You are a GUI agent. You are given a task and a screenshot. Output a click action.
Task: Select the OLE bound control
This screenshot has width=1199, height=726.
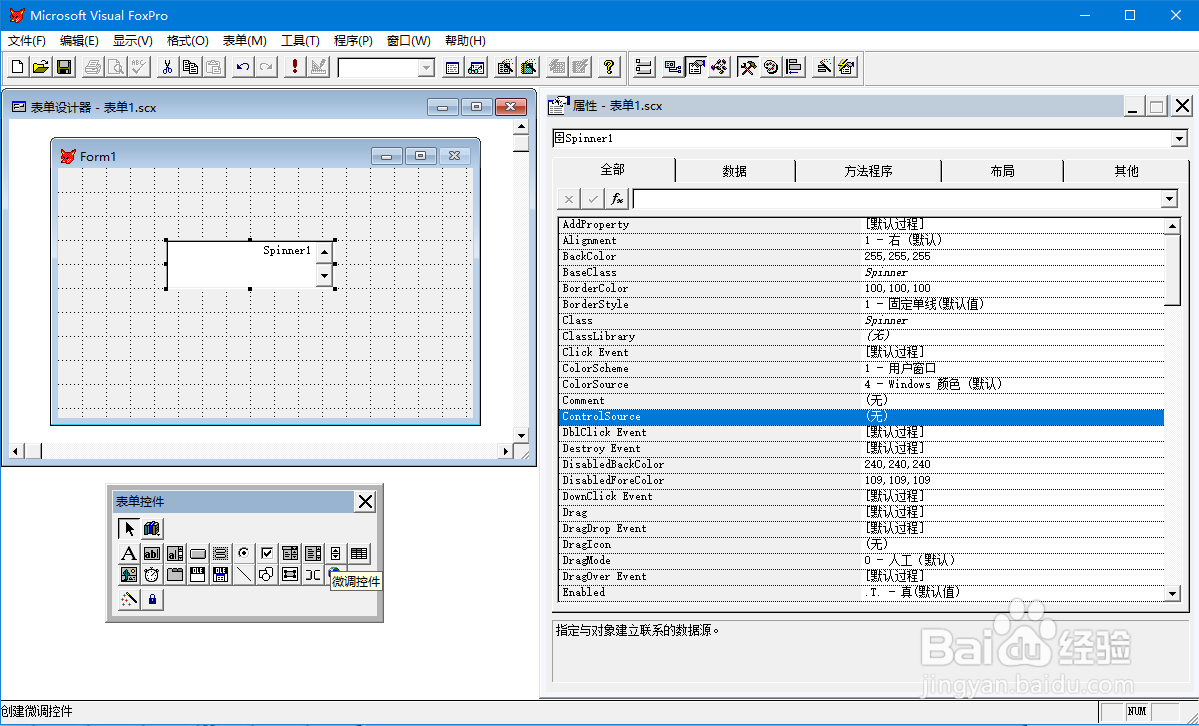click(x=220, y=575)
